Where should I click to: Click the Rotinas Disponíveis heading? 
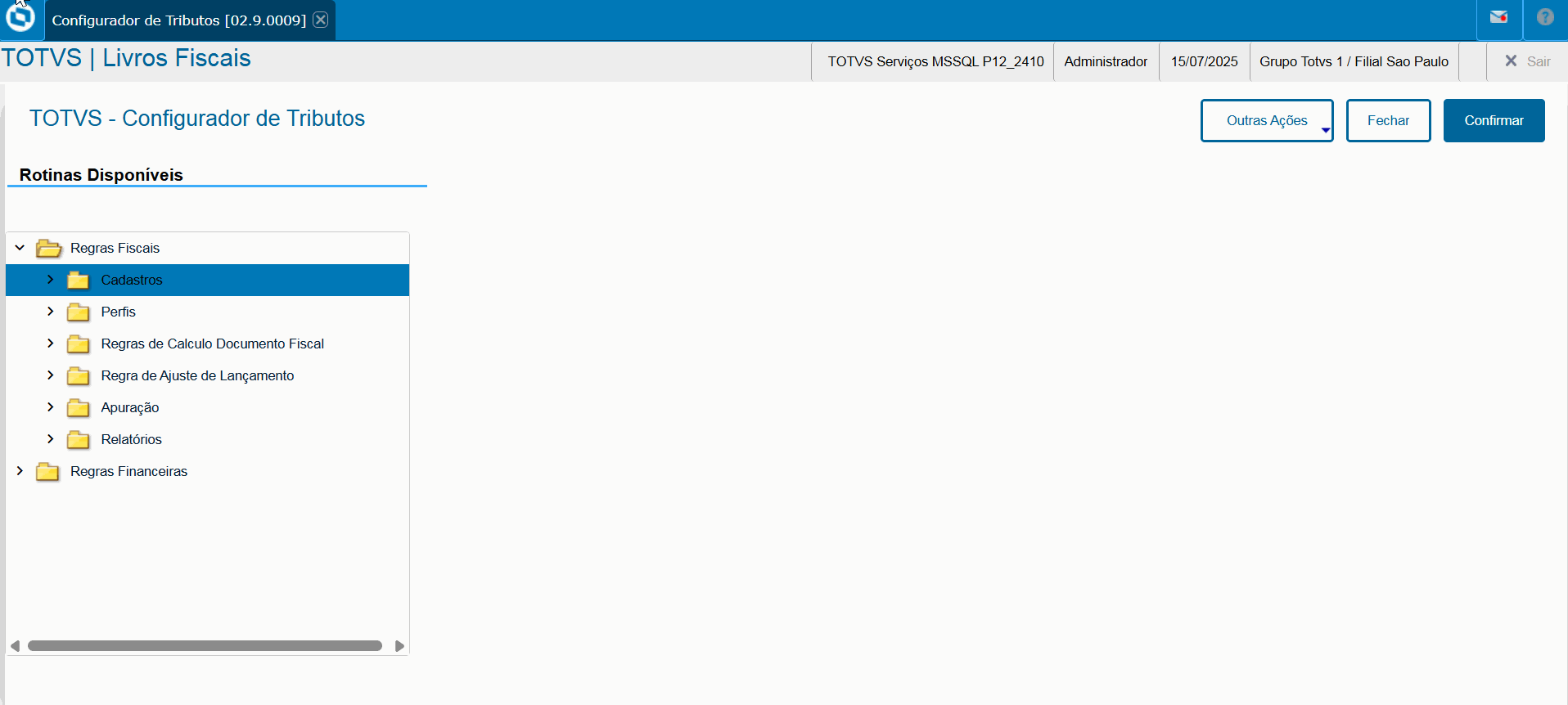click(101, 175)
